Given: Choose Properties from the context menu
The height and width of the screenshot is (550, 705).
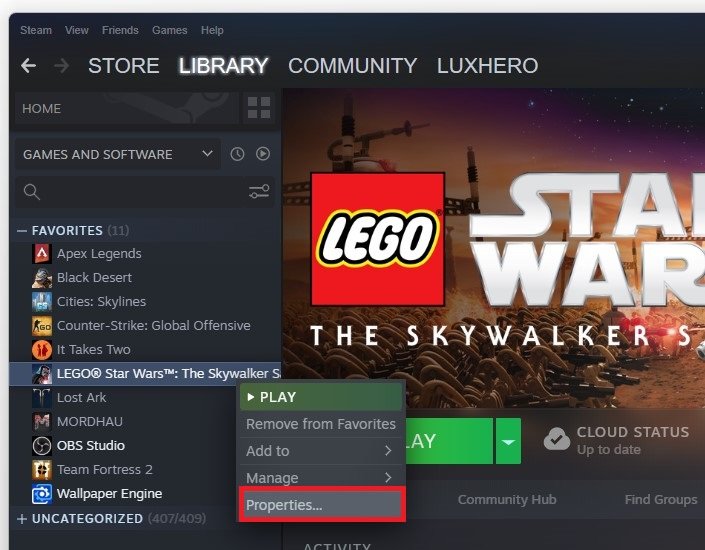Looking at the screenshot, I should [x=322, y=505].
